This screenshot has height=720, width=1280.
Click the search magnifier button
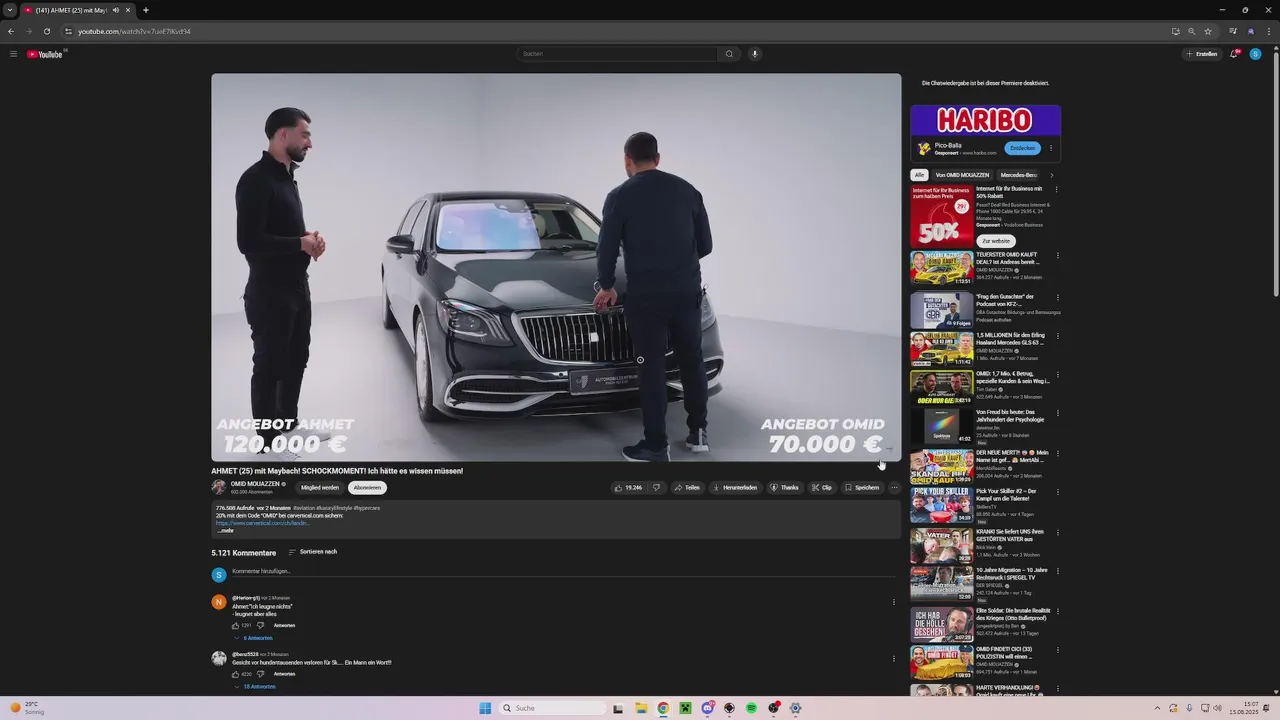(729, 54)
